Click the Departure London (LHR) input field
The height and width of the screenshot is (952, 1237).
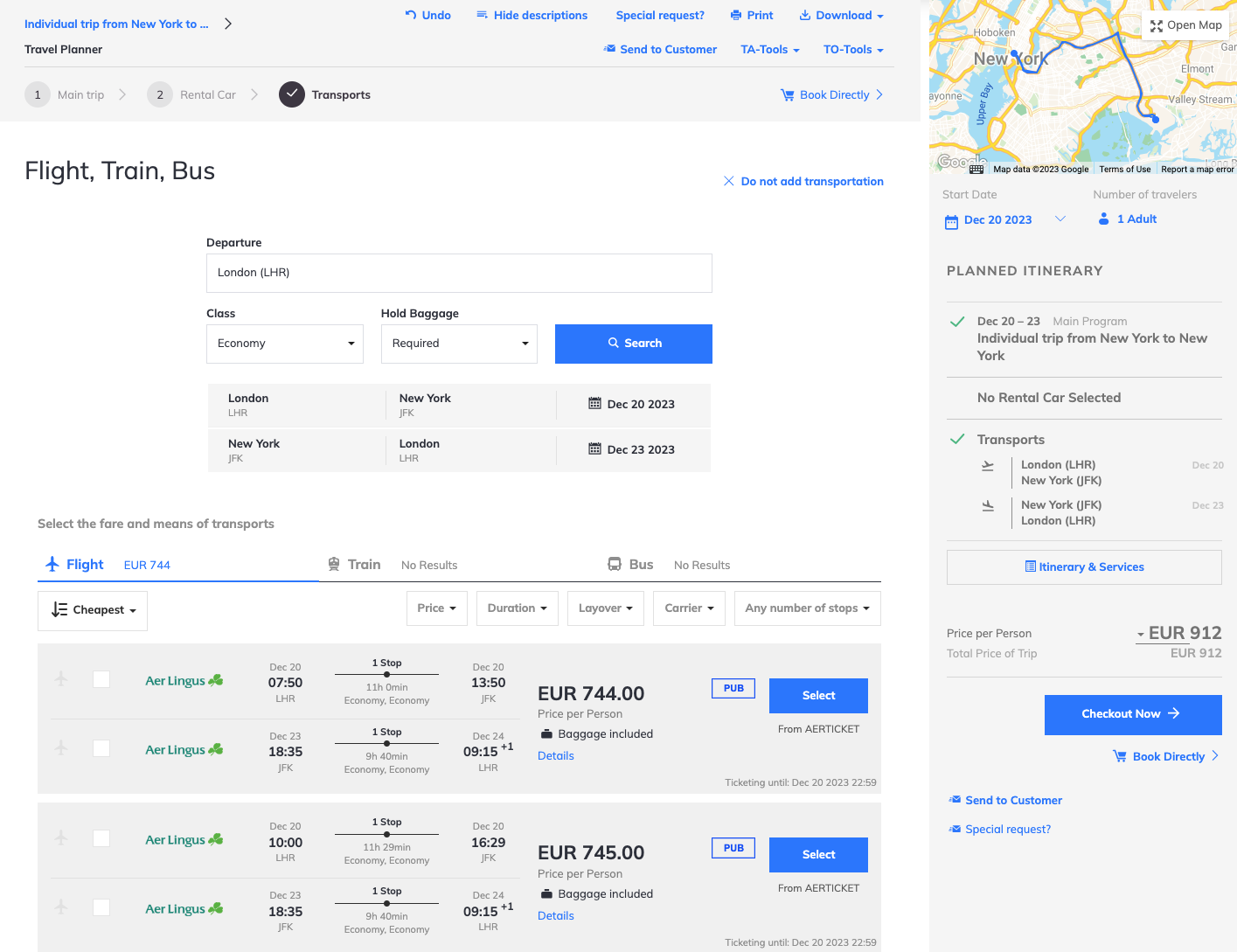tap(459, 273)
